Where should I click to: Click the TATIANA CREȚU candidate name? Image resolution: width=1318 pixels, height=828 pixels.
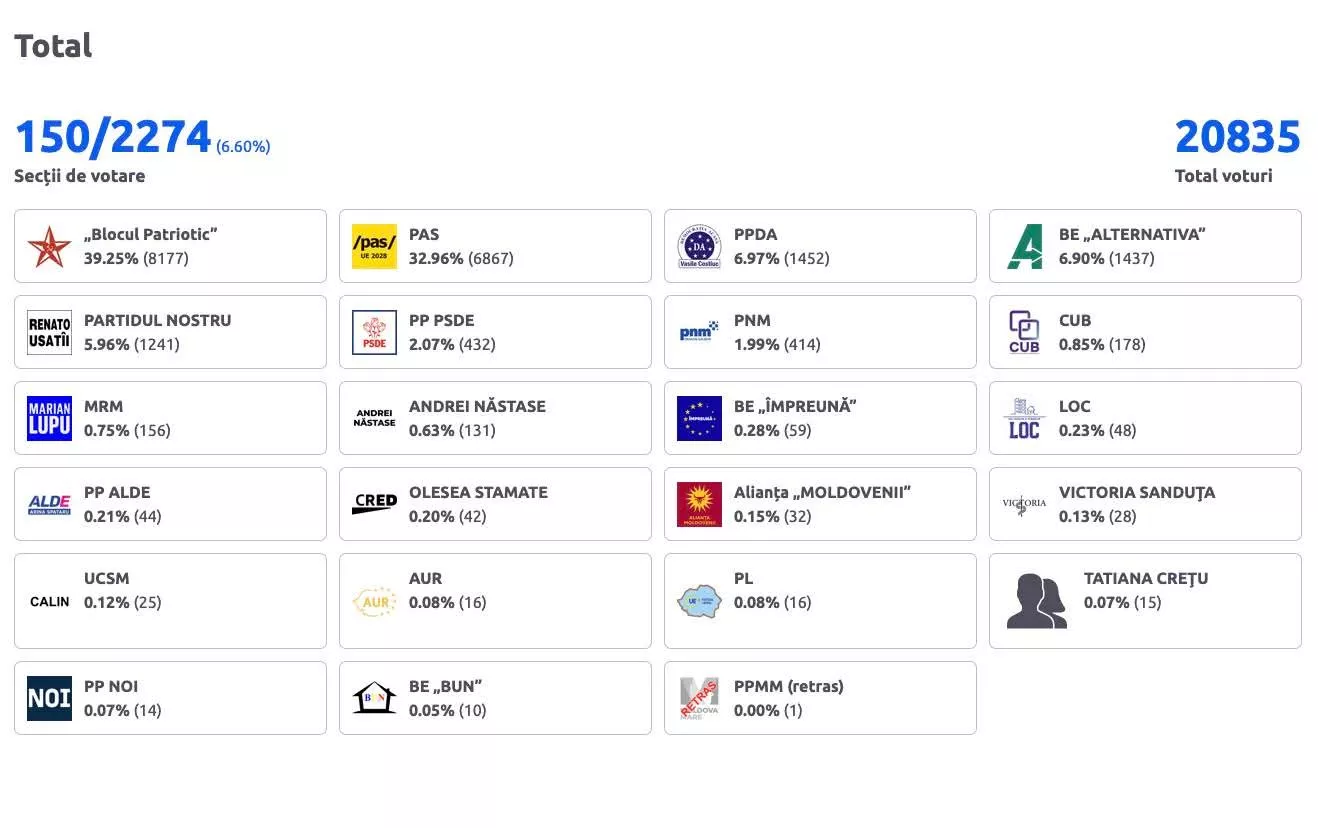pos(1146,578)
